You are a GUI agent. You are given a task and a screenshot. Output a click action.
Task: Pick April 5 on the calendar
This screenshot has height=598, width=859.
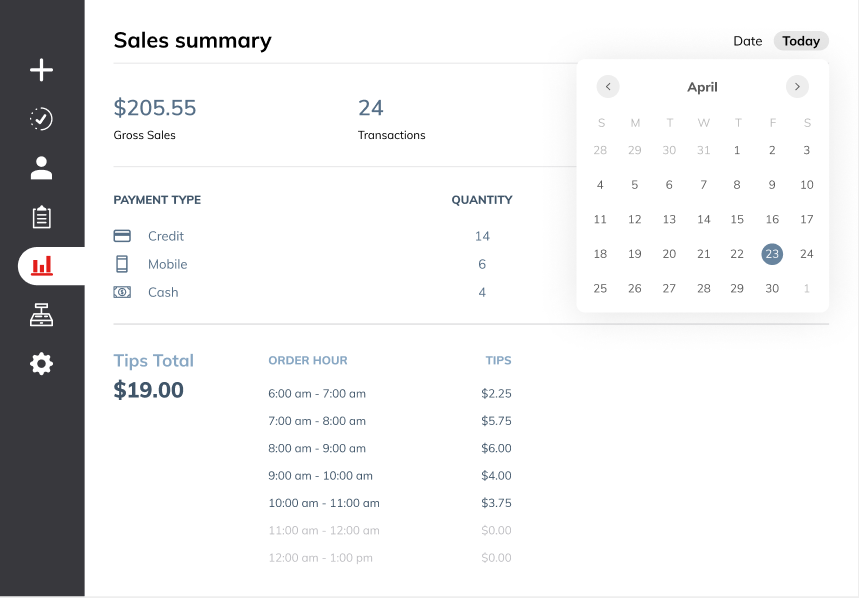point(634,185)
